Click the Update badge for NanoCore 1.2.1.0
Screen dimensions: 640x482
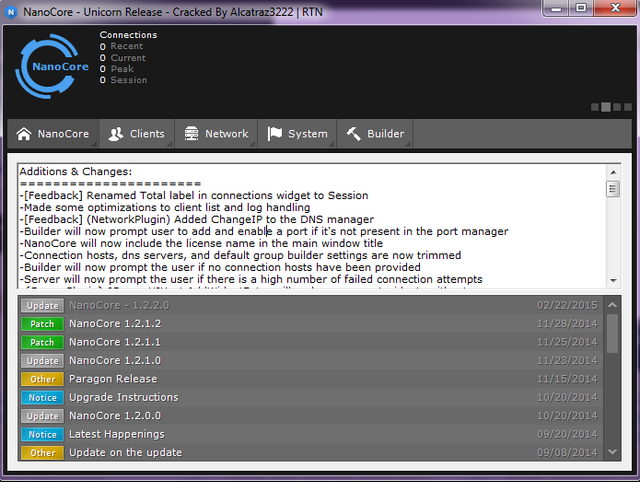42,360
